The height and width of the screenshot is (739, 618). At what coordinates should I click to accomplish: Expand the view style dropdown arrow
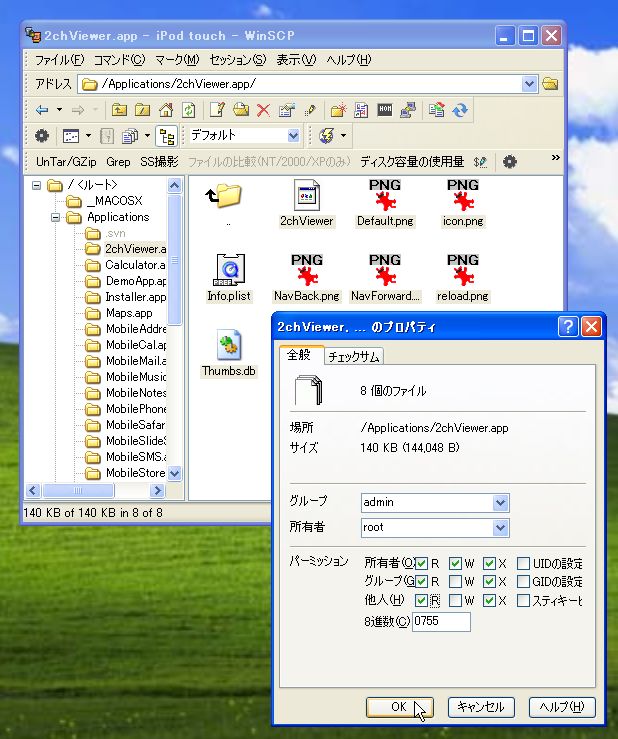click(x=88, y=136)
